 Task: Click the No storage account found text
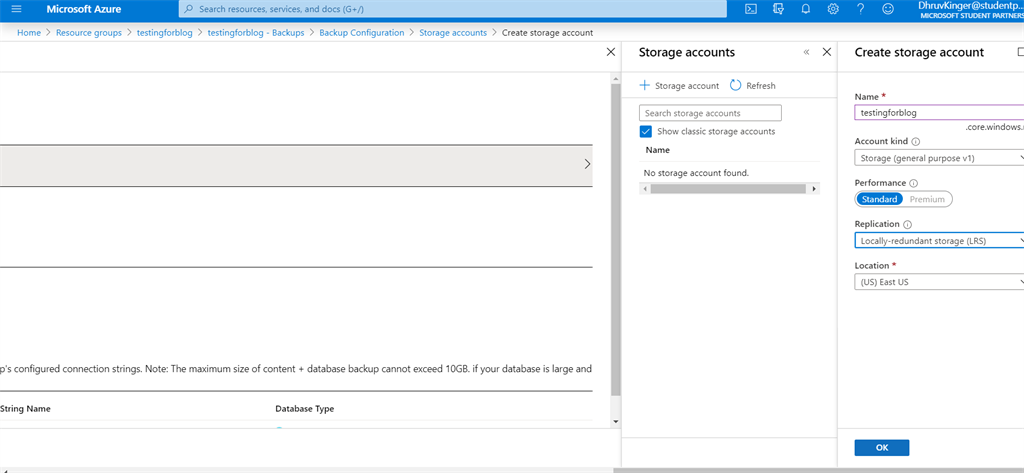[x=696, y=173]
